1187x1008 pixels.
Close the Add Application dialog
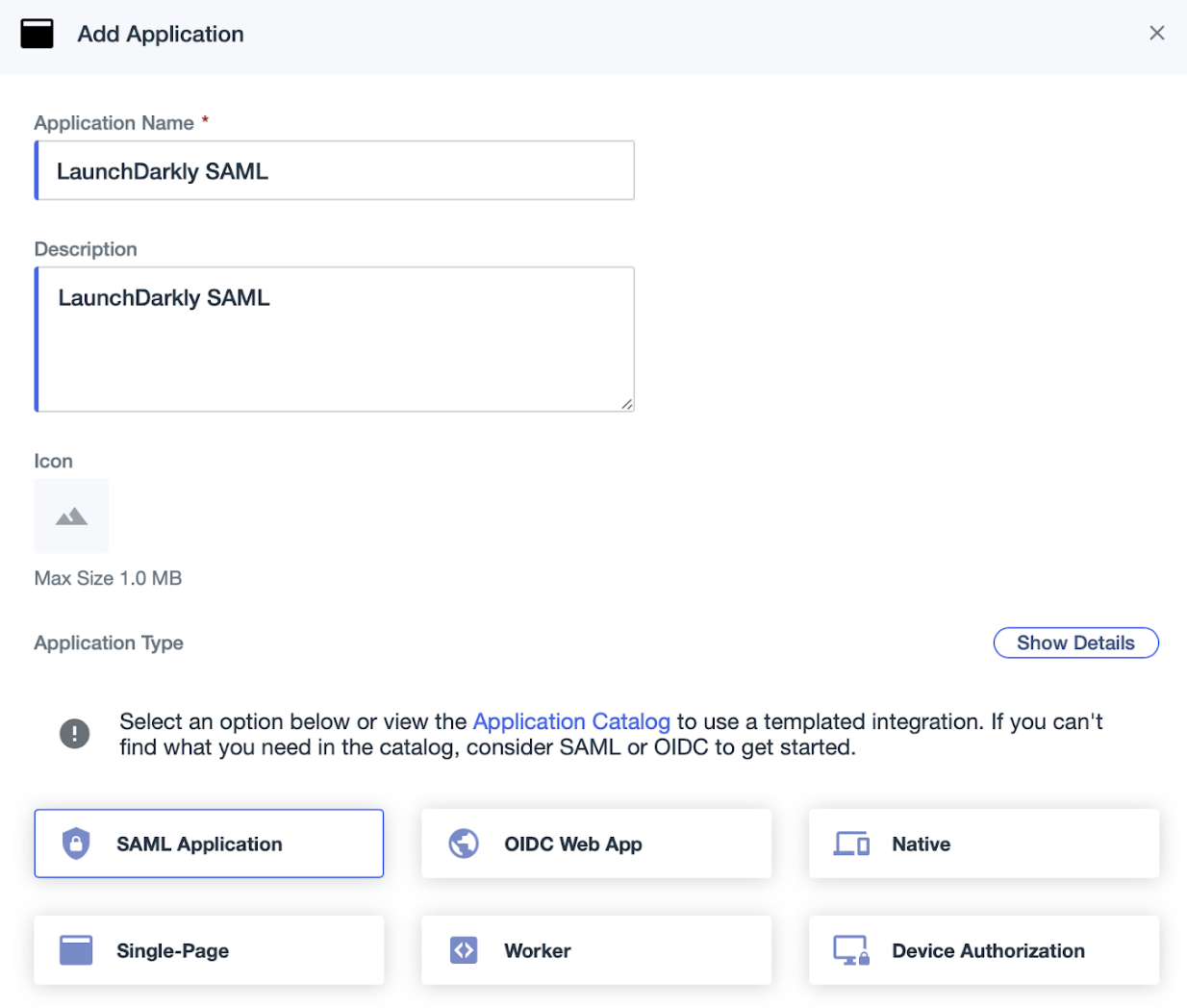pos(1157,32)
